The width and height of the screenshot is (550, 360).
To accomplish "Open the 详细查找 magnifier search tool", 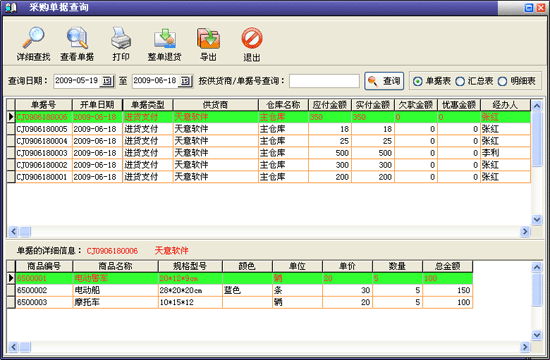I will 33,38.
